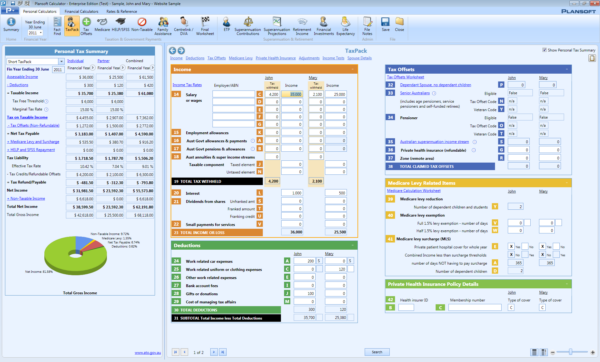This screenshot has height=362, width=600.
Task: Open the Family Assistance calculator
Action: 163,26
